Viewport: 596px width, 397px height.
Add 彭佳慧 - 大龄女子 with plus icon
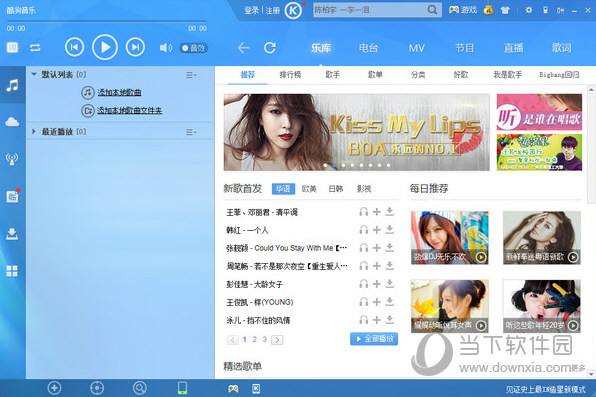point(377,284)
